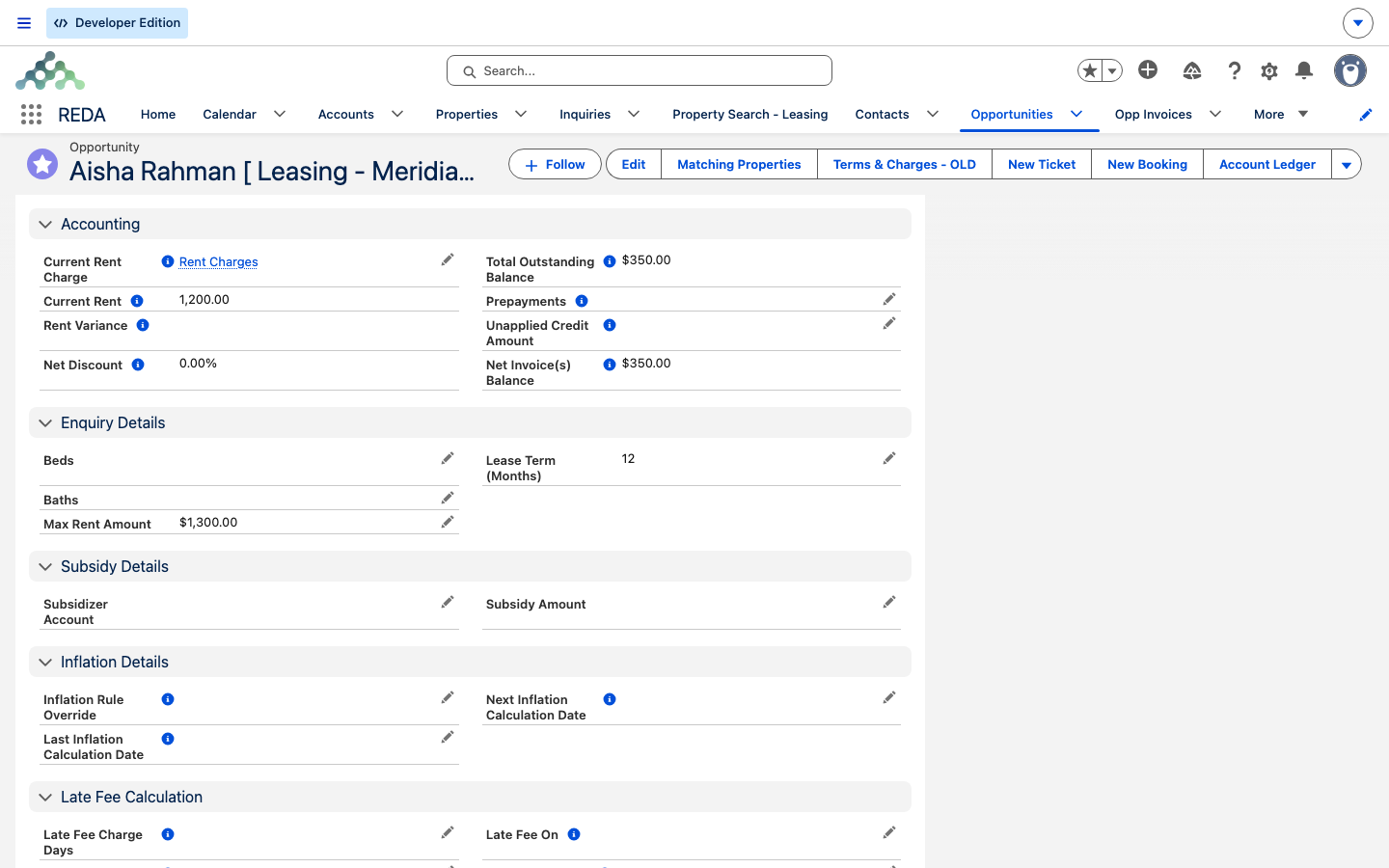Expand the top-right circular dropdown

click(1358, 22)
